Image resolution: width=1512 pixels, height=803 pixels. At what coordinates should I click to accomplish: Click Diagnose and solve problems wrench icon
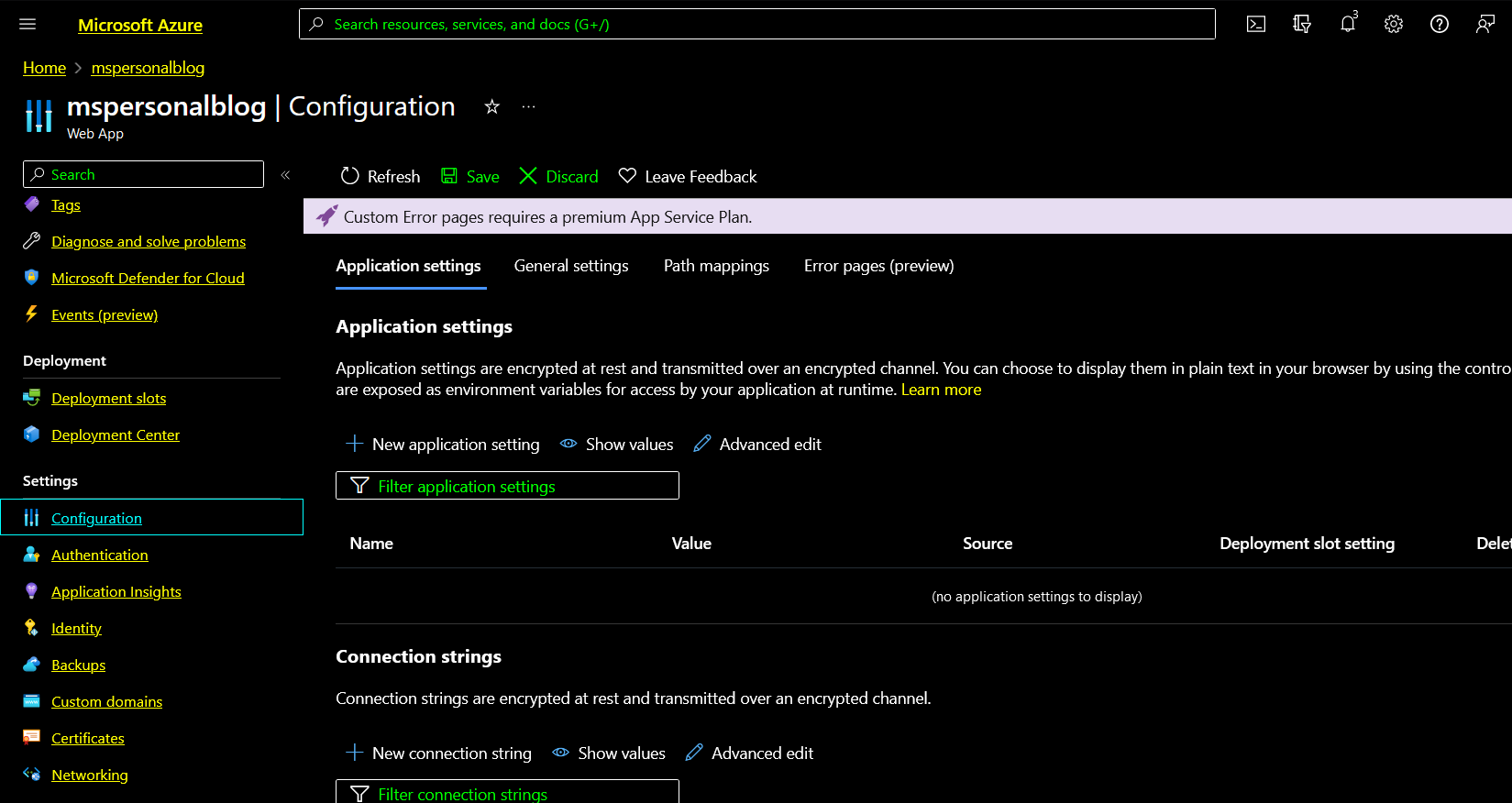point(32,241)
